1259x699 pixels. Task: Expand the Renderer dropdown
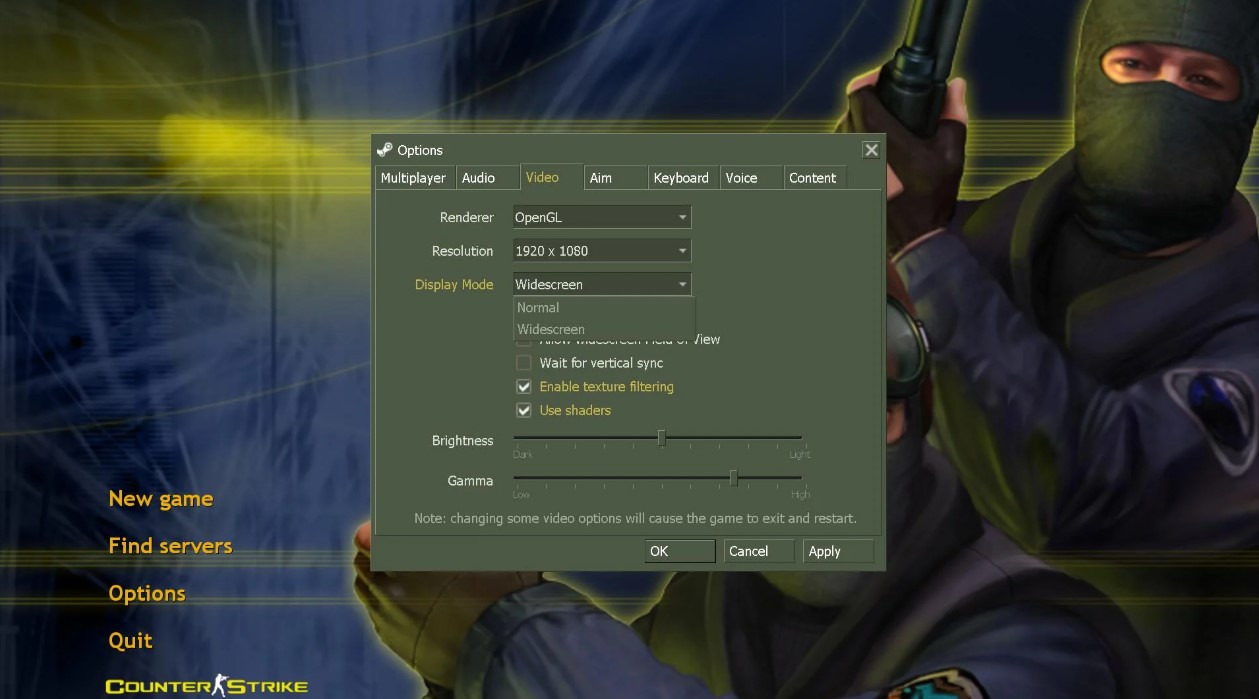[x=601, y=217]
